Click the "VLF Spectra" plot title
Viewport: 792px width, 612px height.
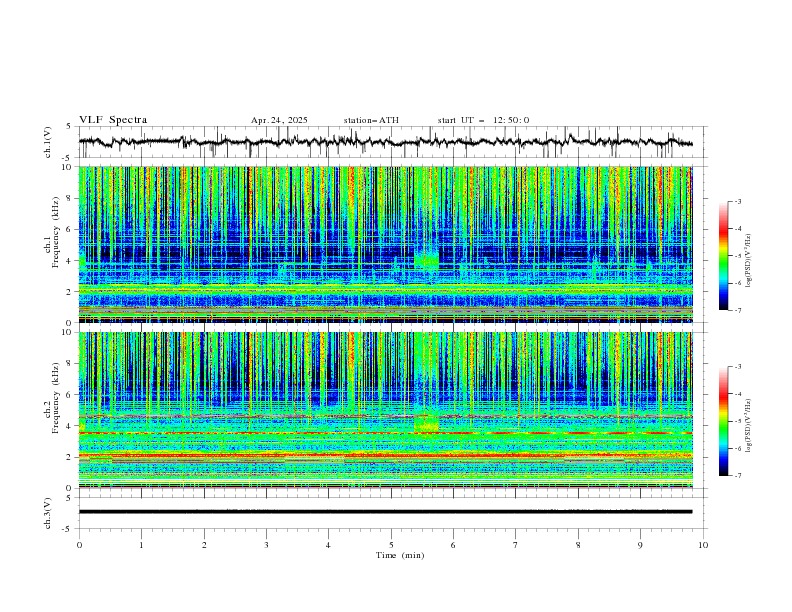pyautogui.click(x=113, y=120)
